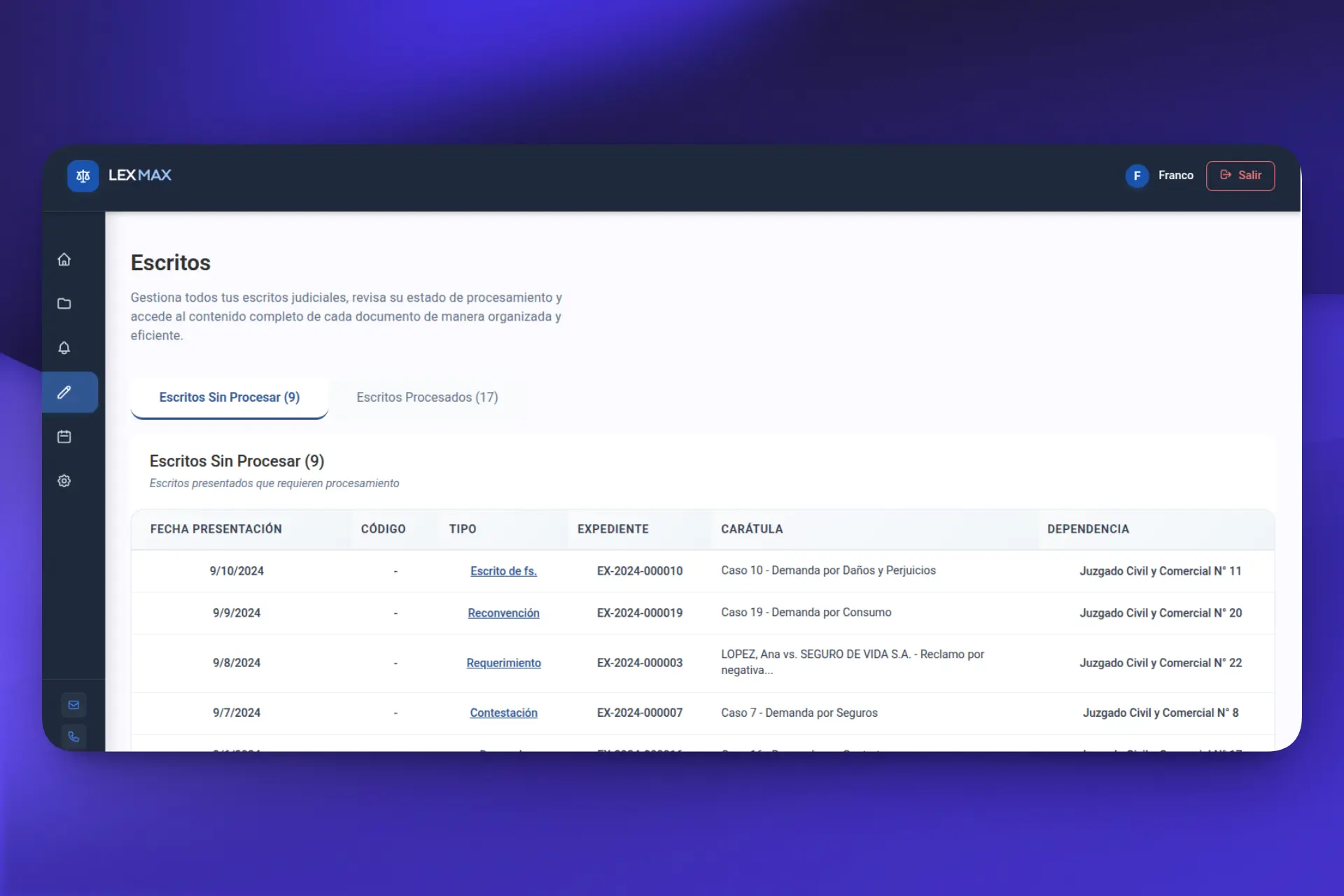This screenshot has height=896, width=1344.
Task: Open the Reconvención link
Action: point(503,613)
